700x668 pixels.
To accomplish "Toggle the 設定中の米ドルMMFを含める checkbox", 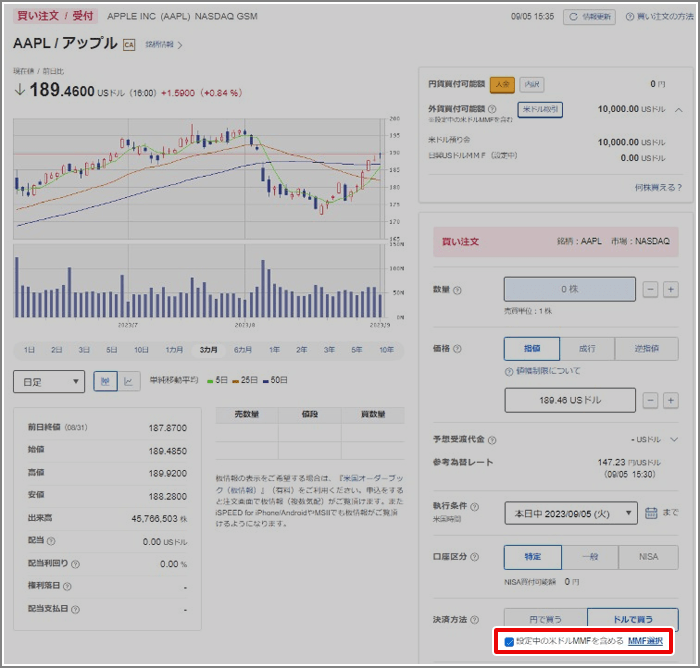I will click(x=509, y=642).
